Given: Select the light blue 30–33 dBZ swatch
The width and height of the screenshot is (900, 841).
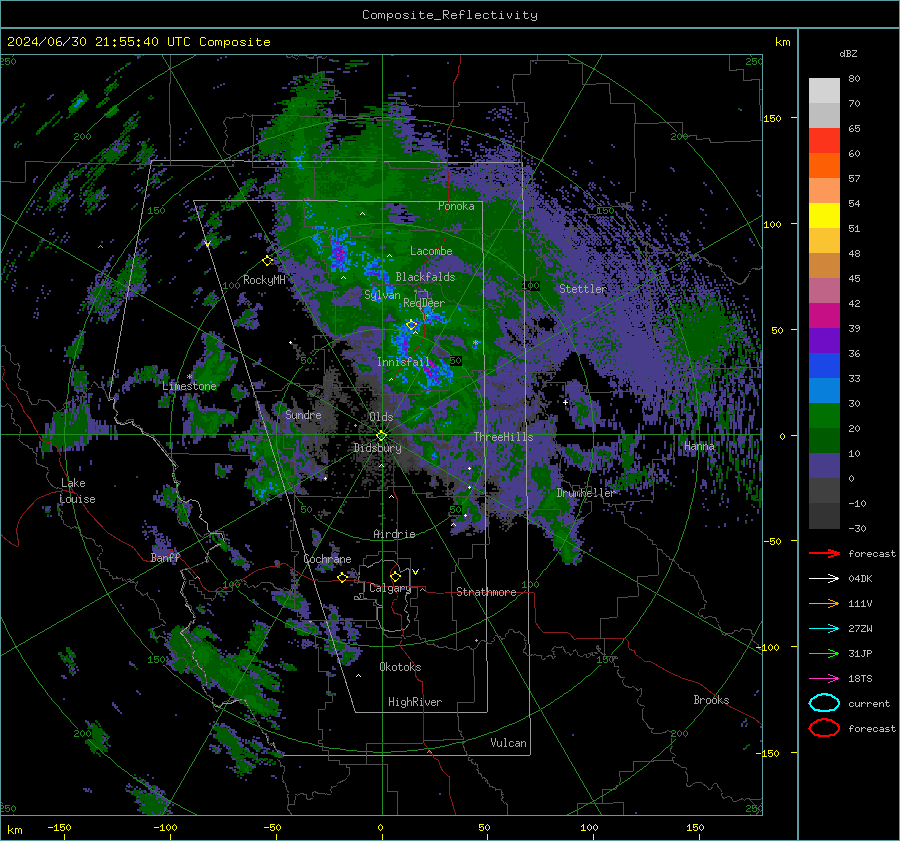Looking at the screenshot, I should 824,391.
